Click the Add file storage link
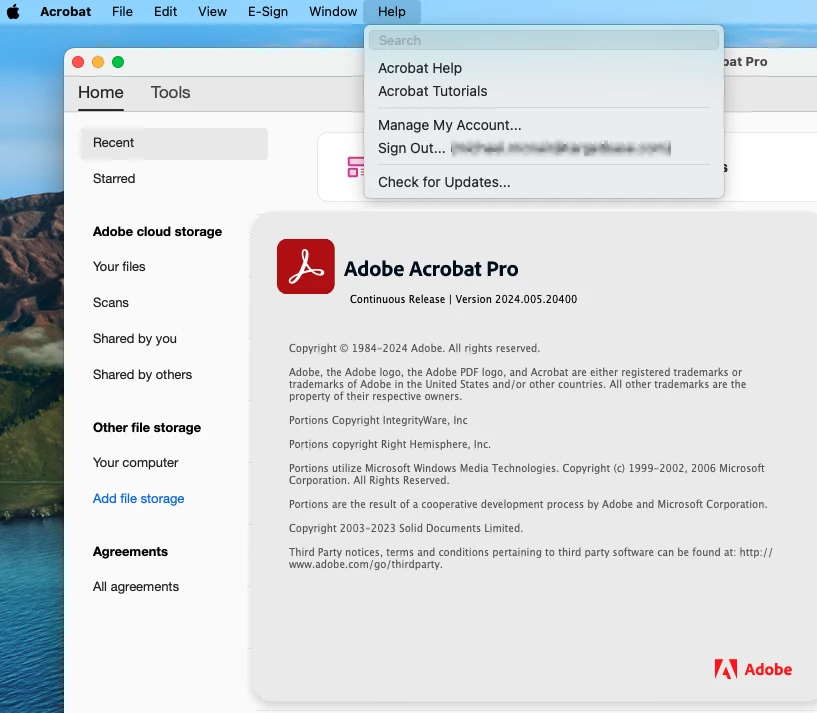 pyautogui.click(x=138, y=499)
